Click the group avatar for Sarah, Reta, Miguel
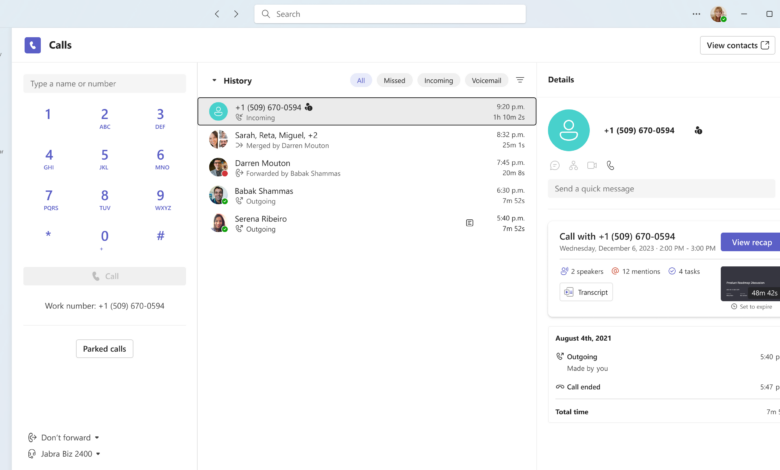The height and width of the screenshot is (470, 780). (218, 139)
